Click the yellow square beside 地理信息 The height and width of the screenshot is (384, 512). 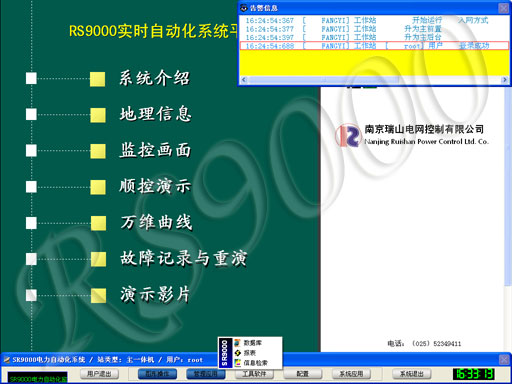[98, 115]
